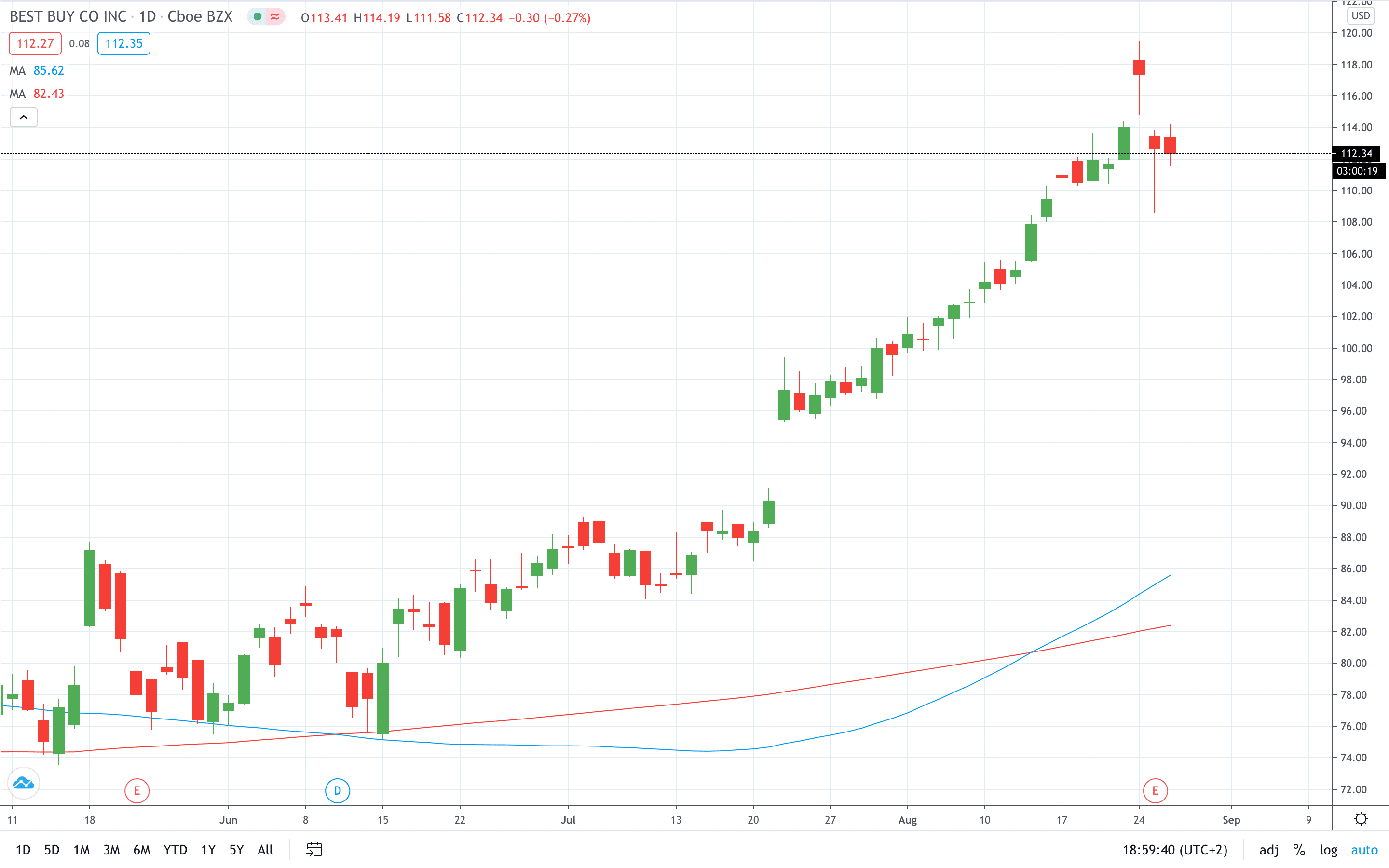Click the blue buy price 112.35 button
Viewport: 1389px width, 868px height.
[x=124, y=43]
